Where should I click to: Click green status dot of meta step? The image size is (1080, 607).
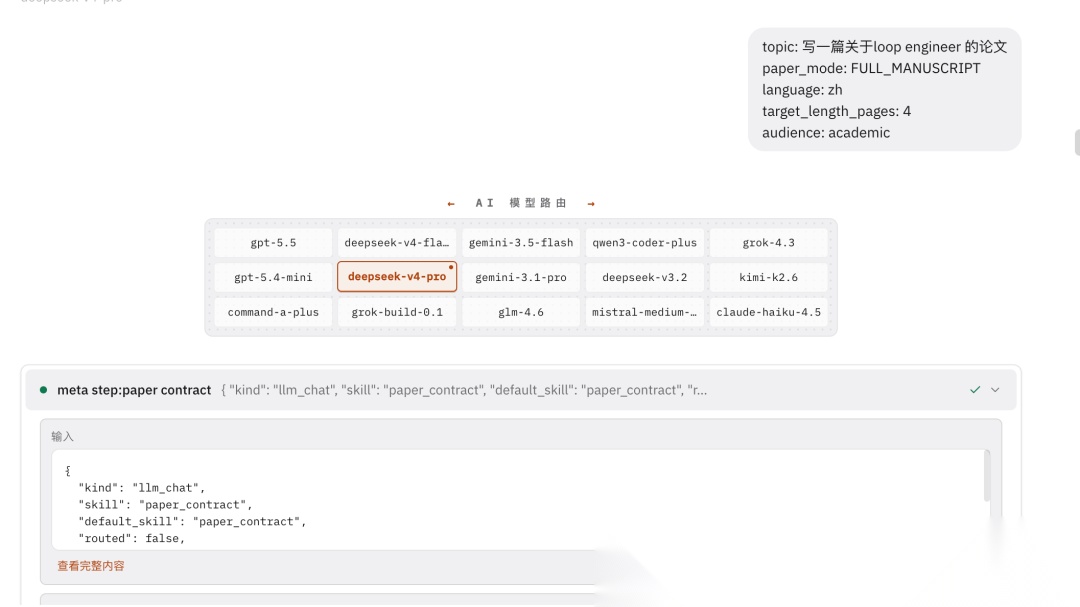43,390
